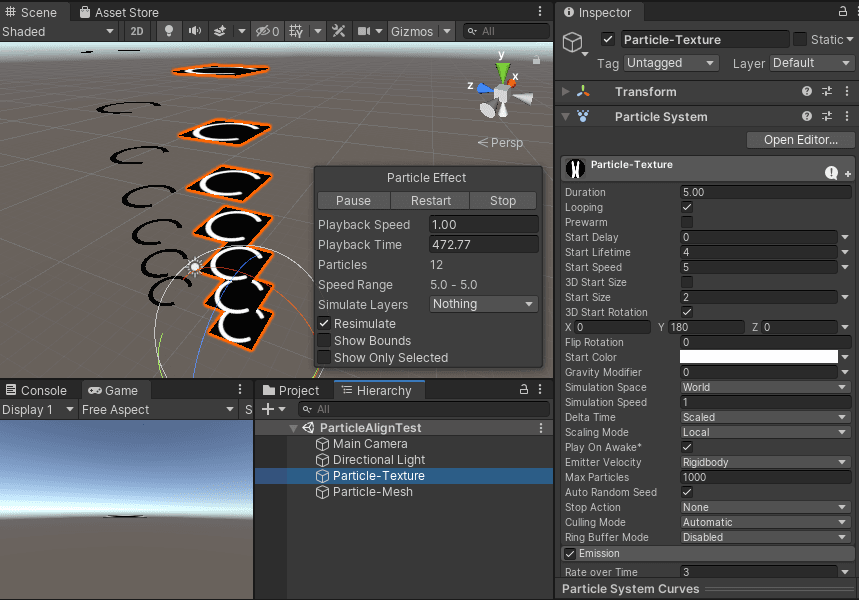Disable the Looping checkbox
Viewport: 859px width, 600px height.
(x=686, y=207)
